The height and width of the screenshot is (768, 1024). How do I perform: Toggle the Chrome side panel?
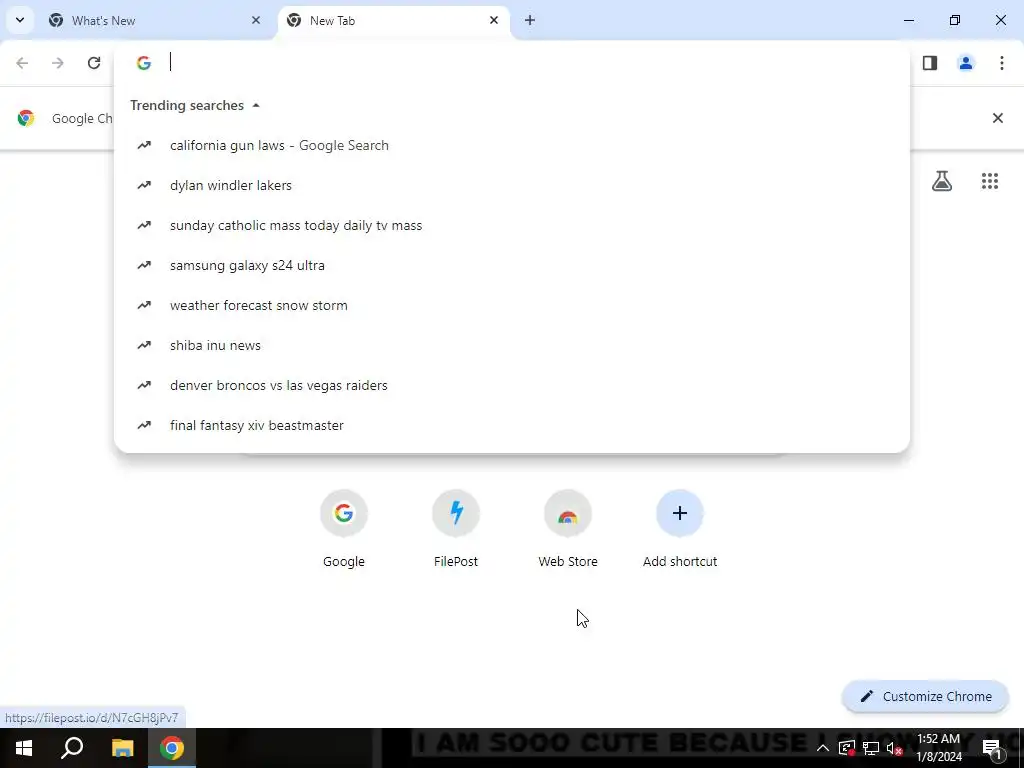click(x=930, y=63)
